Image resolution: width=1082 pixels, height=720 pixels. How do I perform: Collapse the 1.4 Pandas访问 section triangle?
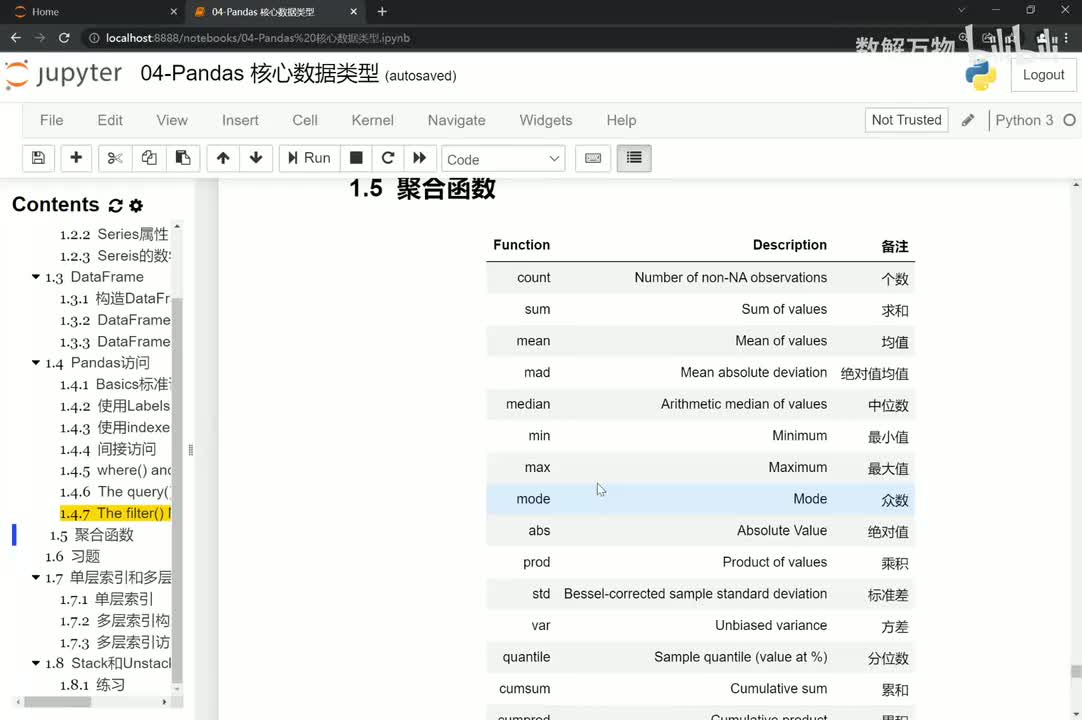tap(36, 362)
